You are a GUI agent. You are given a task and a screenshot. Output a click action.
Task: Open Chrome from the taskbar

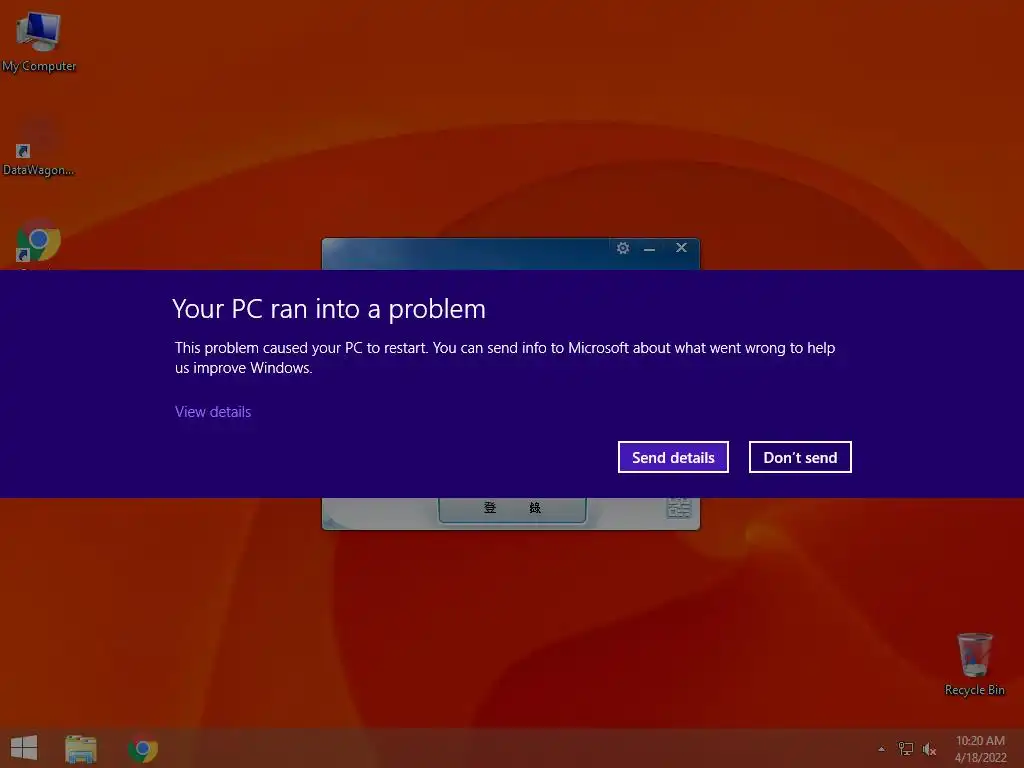coord(143,749)
